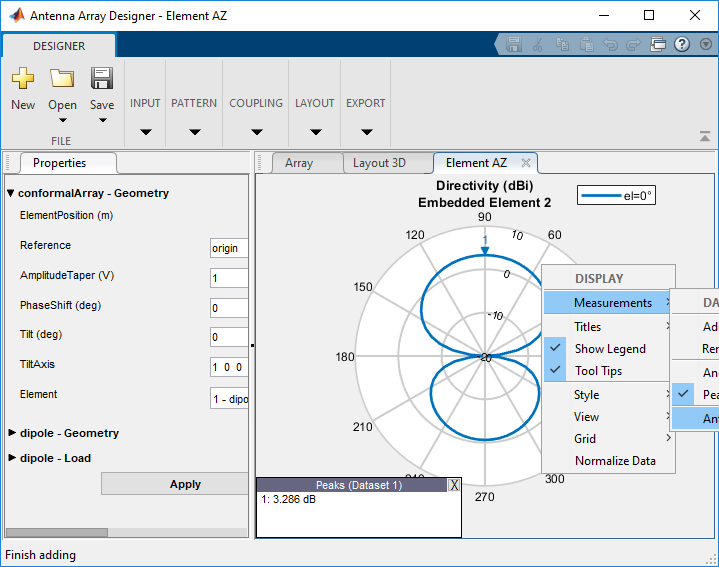Open the Help question mark icon
The height and width of the screenshot is (567, 719).
(x=682, y=45)
